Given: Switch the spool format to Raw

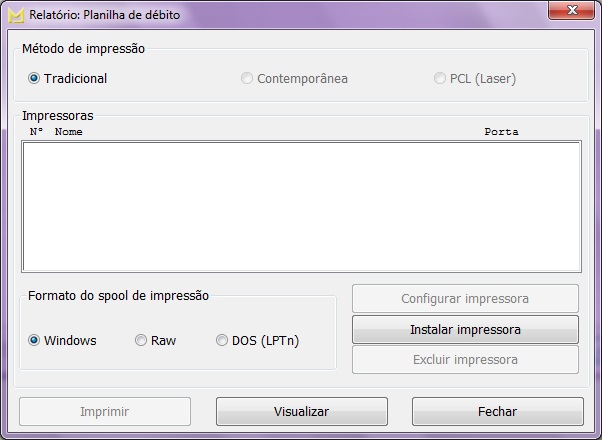Looking at the screenshot, I should [x=141, y=340].
